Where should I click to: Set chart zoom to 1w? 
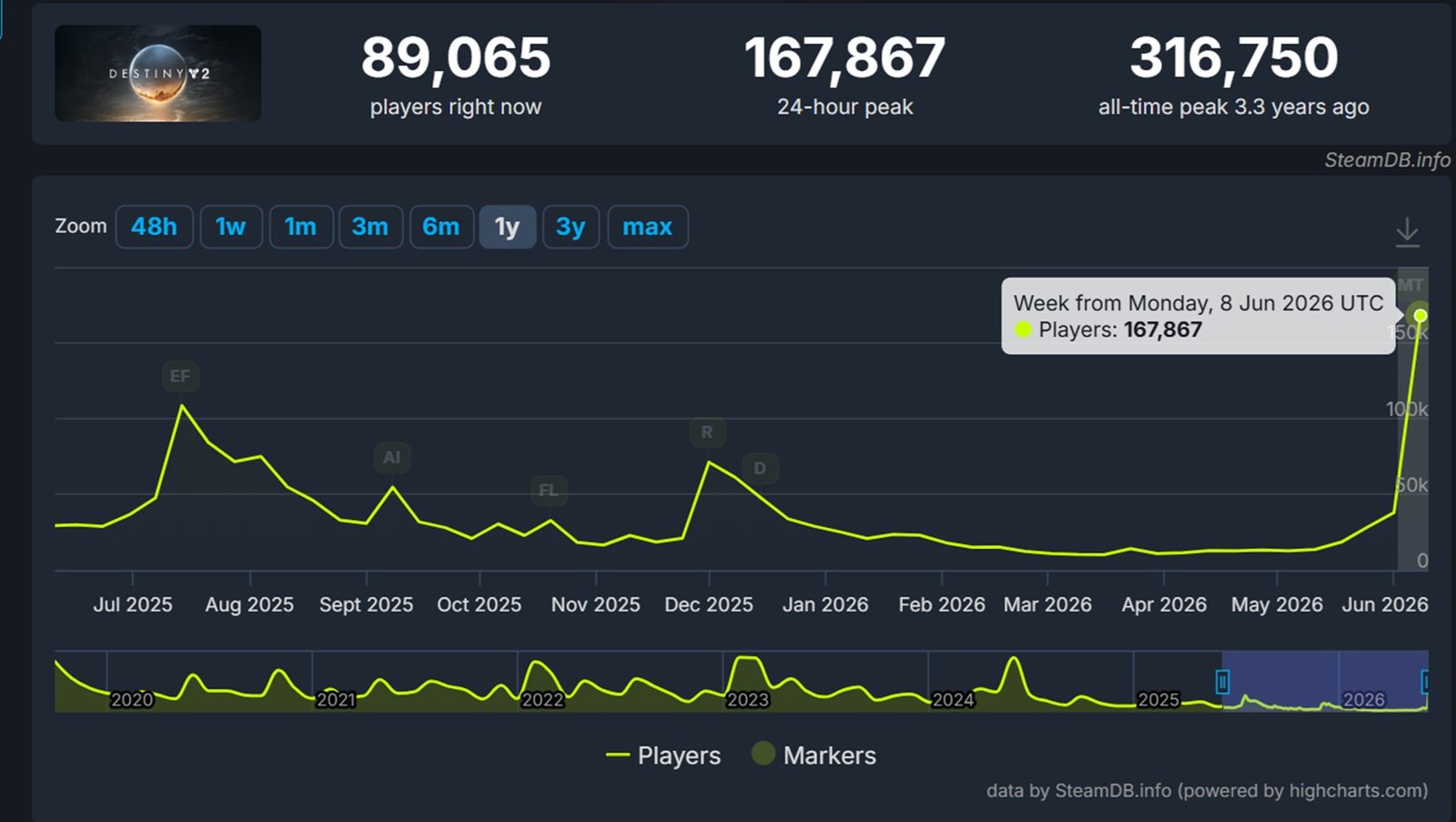click(231, 227)
